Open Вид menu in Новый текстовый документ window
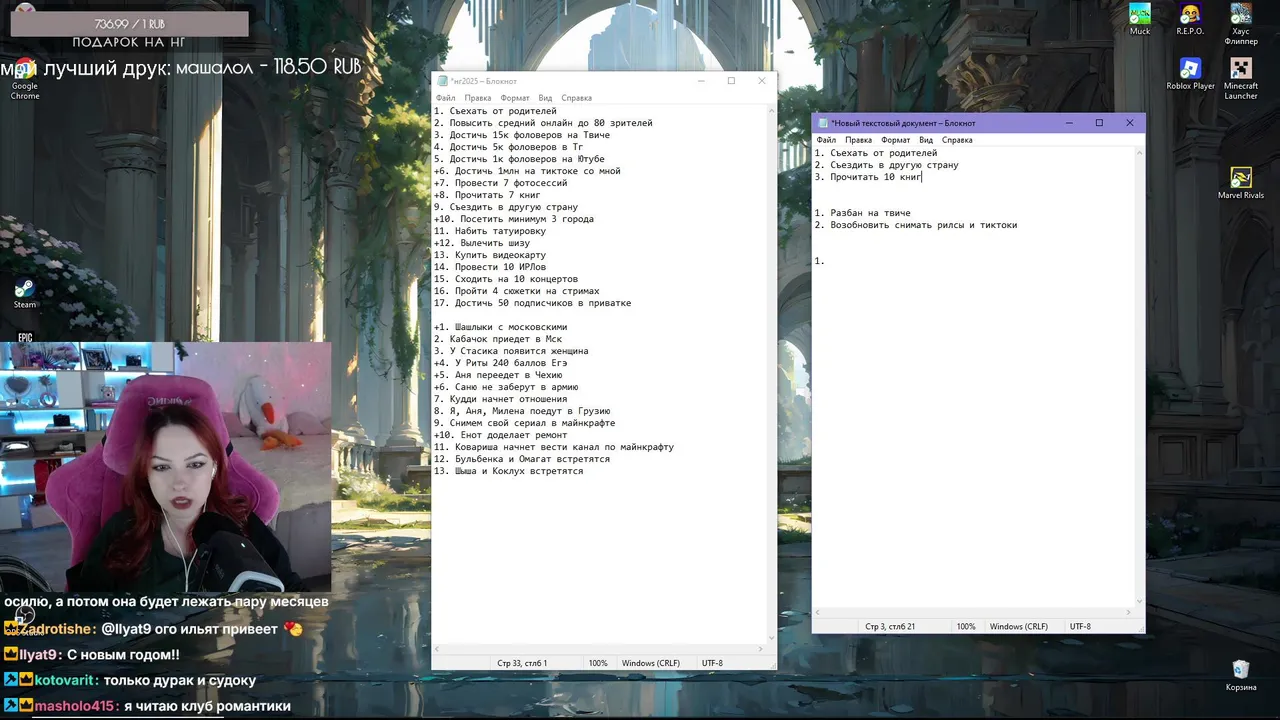Screen dimensions: 1280x720 [x=926, y=140]
